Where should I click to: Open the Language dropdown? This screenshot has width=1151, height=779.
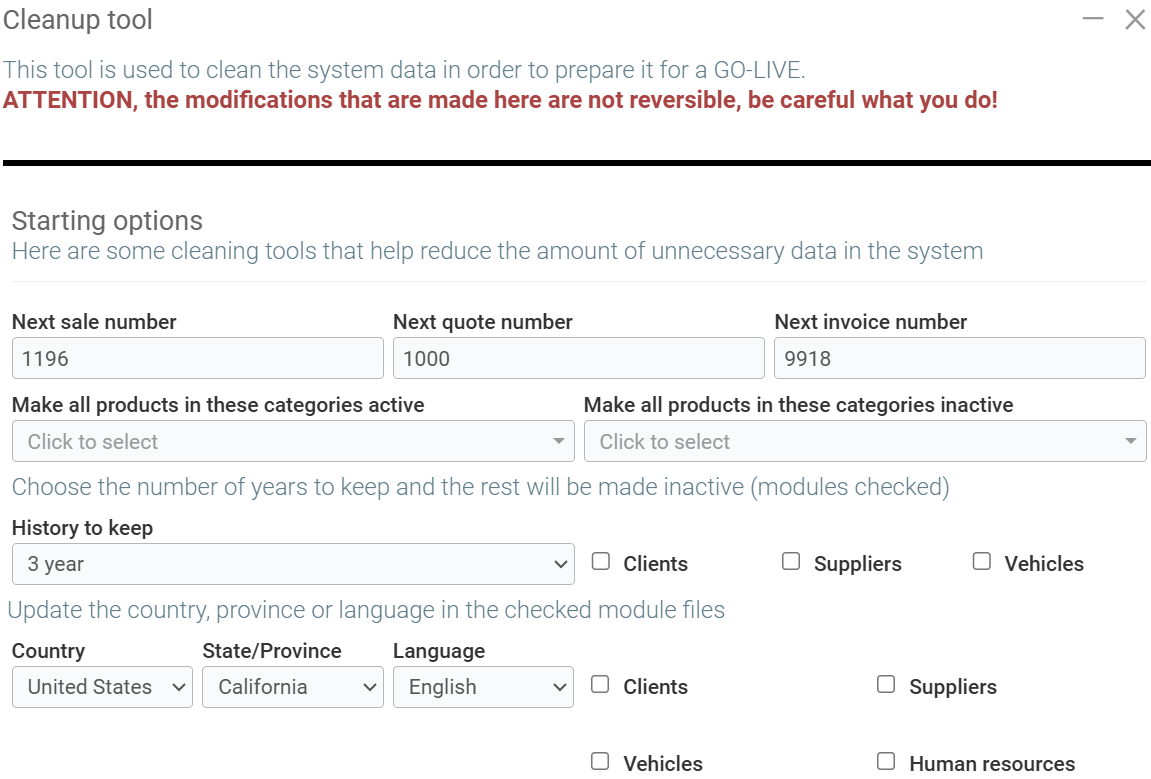coord(483,687)
